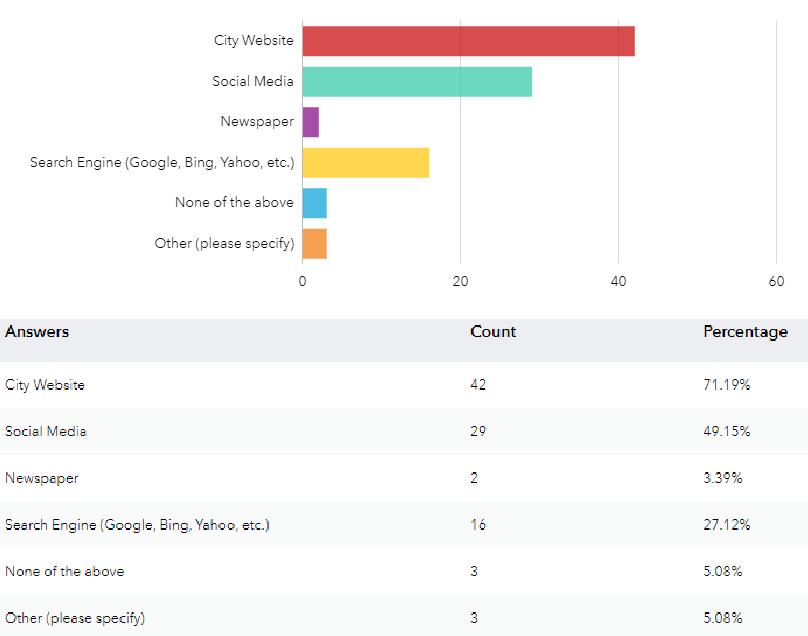Select the None of the above table row label
This screenshot has height=636, width=808.
coord(65,571)
